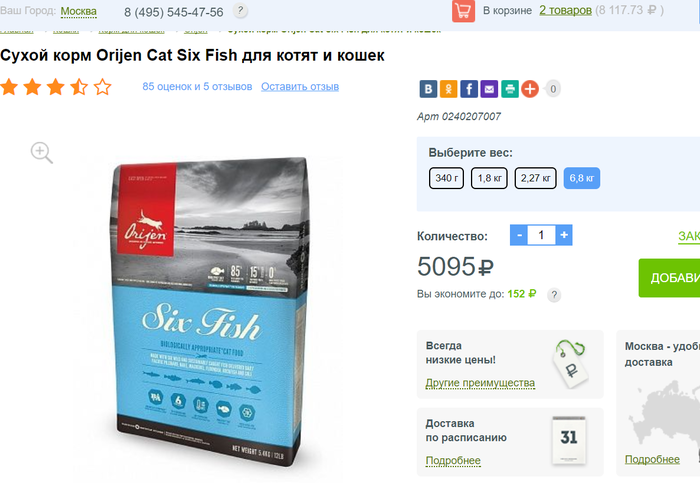Print this product page icon
700x483 pixels.
[x=510, y=89]
